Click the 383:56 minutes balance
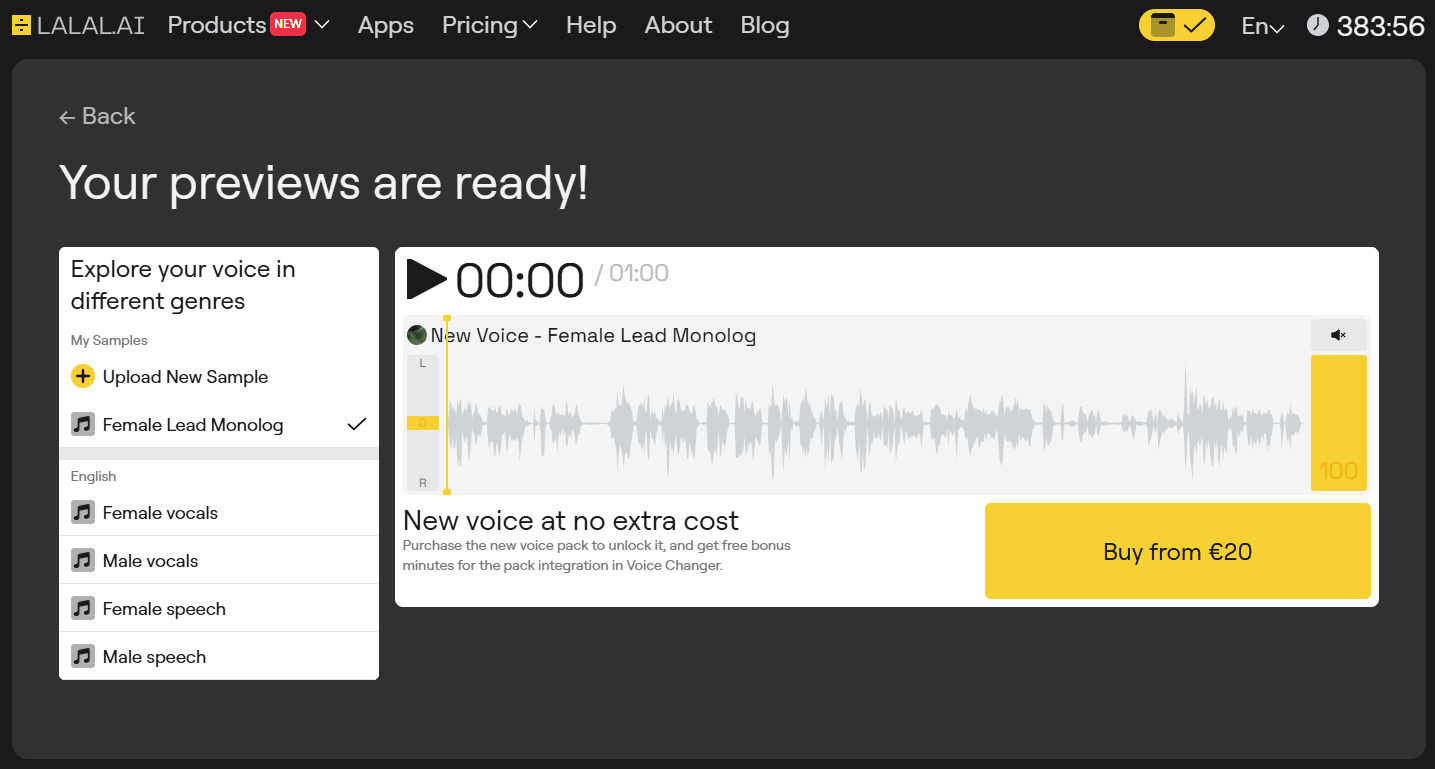The image size is (1435, 769). pyautogui.click(x=1380, y=26)
